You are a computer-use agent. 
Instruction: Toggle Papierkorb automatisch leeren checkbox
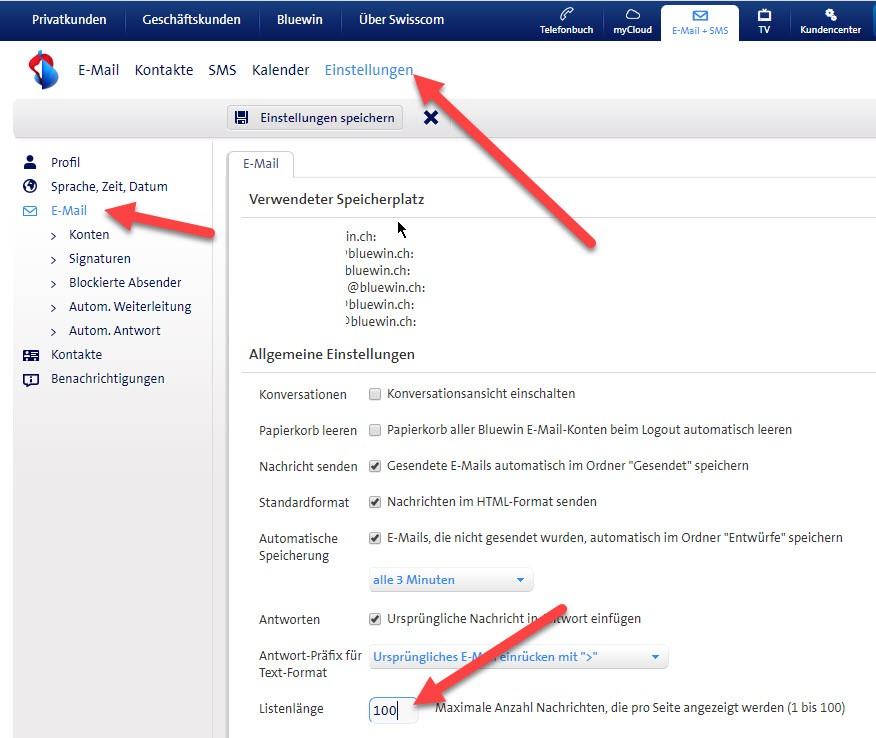[375, 430]
